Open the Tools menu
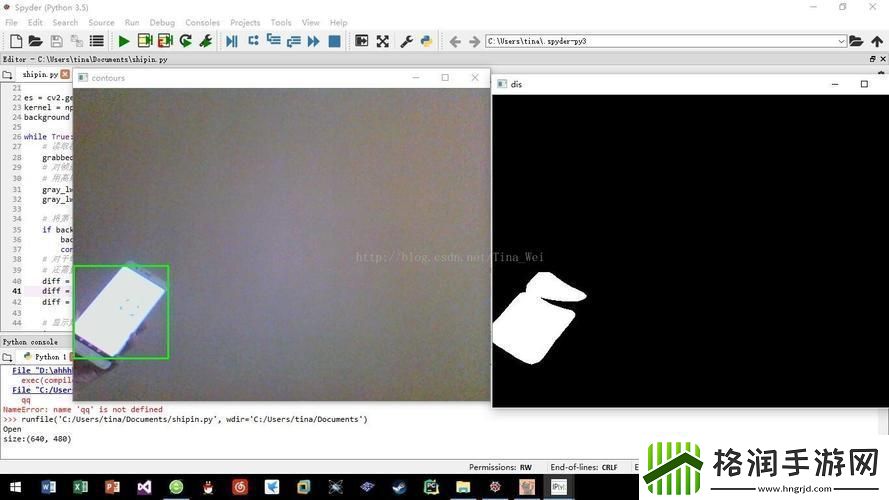889x500 pixels. (281, 22)
